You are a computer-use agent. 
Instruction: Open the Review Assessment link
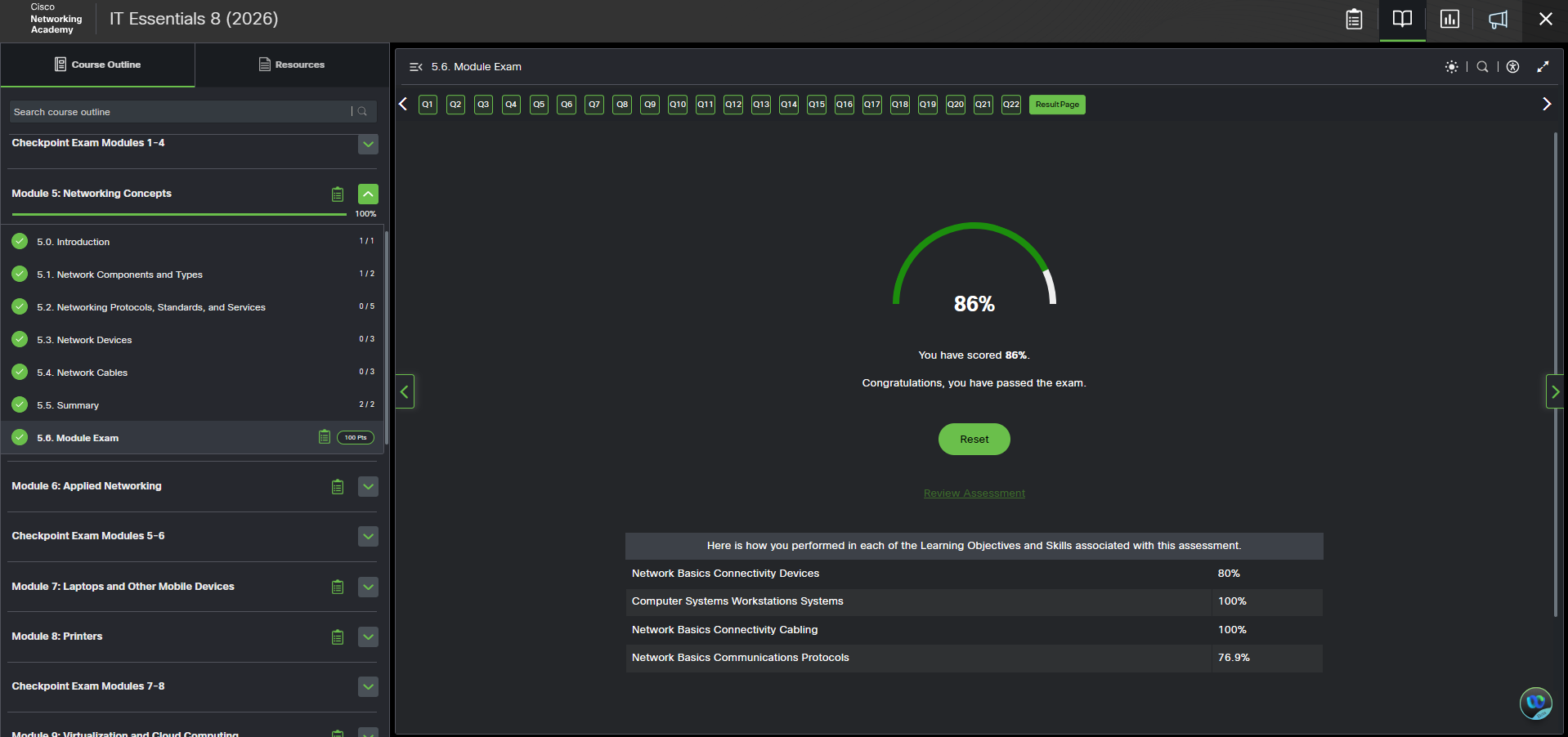click(974, 494)
